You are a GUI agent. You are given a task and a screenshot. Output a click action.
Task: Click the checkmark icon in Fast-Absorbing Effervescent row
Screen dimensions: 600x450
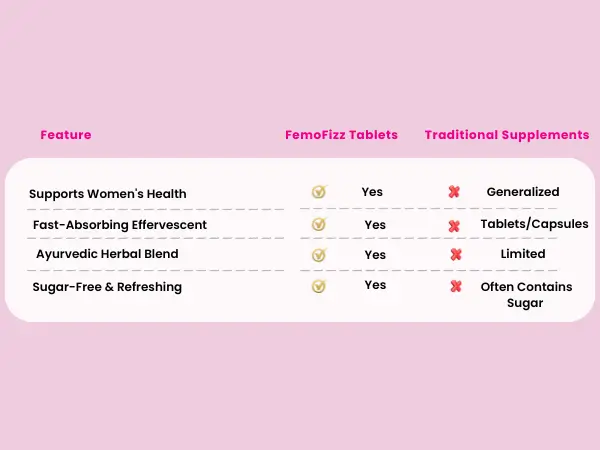coord(319,224)
